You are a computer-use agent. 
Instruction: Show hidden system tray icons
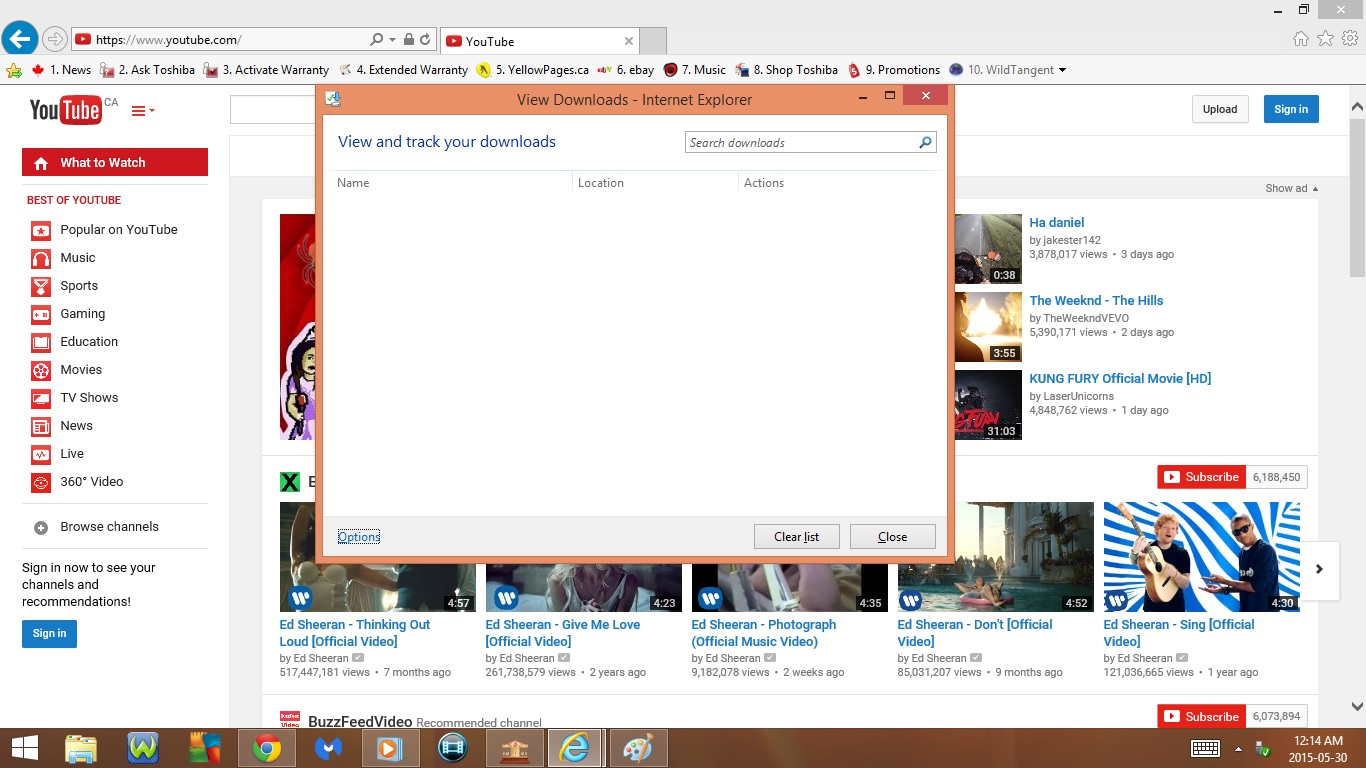(1238, 748)
